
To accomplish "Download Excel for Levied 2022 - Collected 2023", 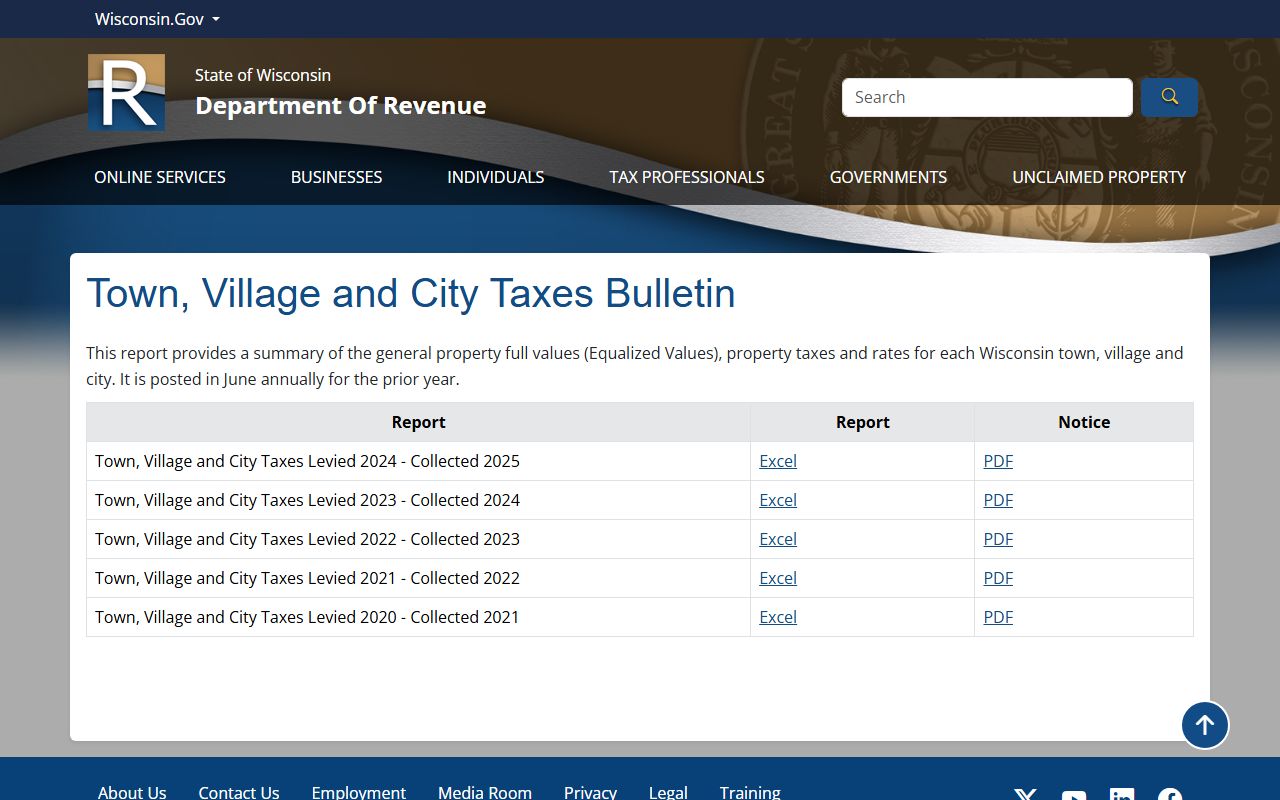I will pos(778,539).
